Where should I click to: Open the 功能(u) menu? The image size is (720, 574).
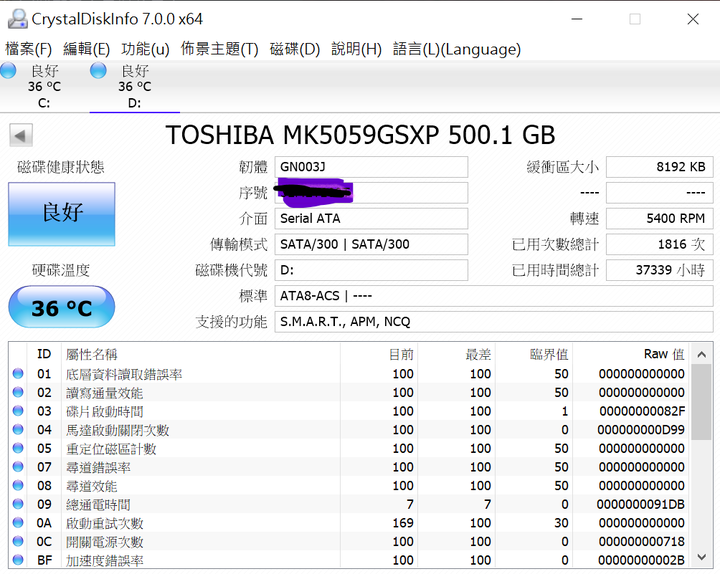click(x=145, y=49)
